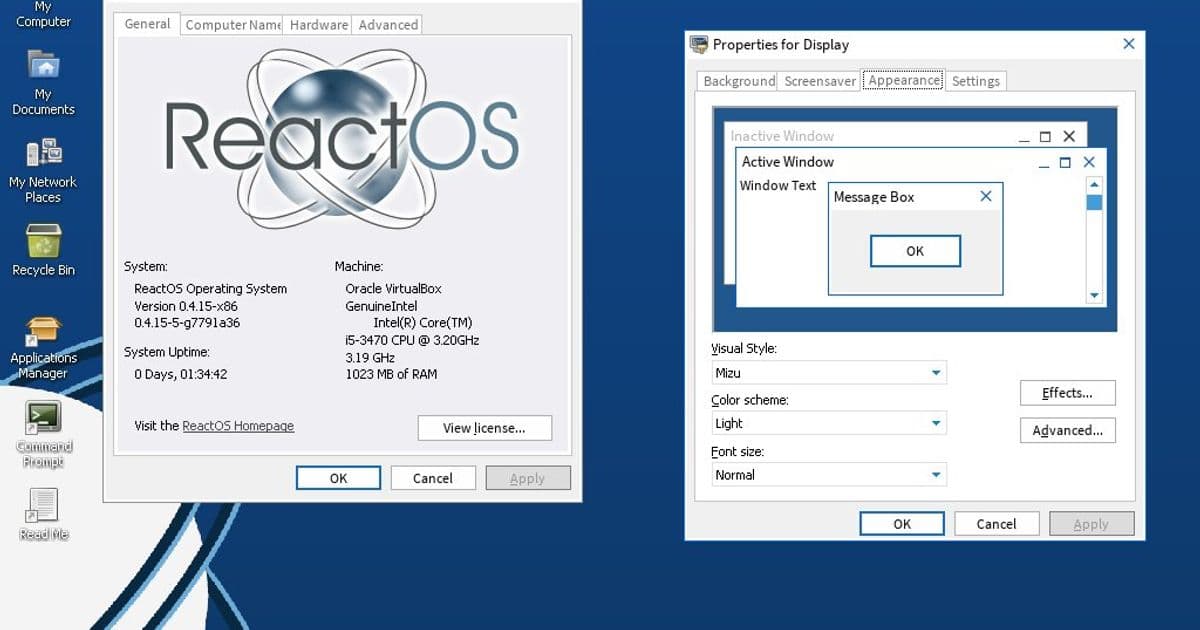Open the Screensaver tab
This screenshot has height=630, width=1200.
point(818,80)
